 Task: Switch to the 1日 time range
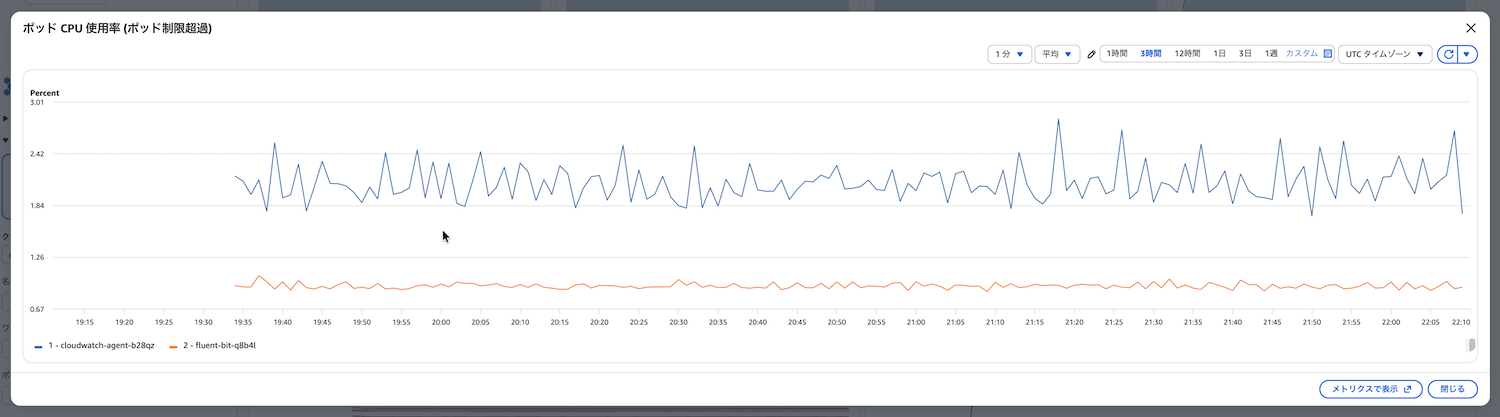[1220, 54]
